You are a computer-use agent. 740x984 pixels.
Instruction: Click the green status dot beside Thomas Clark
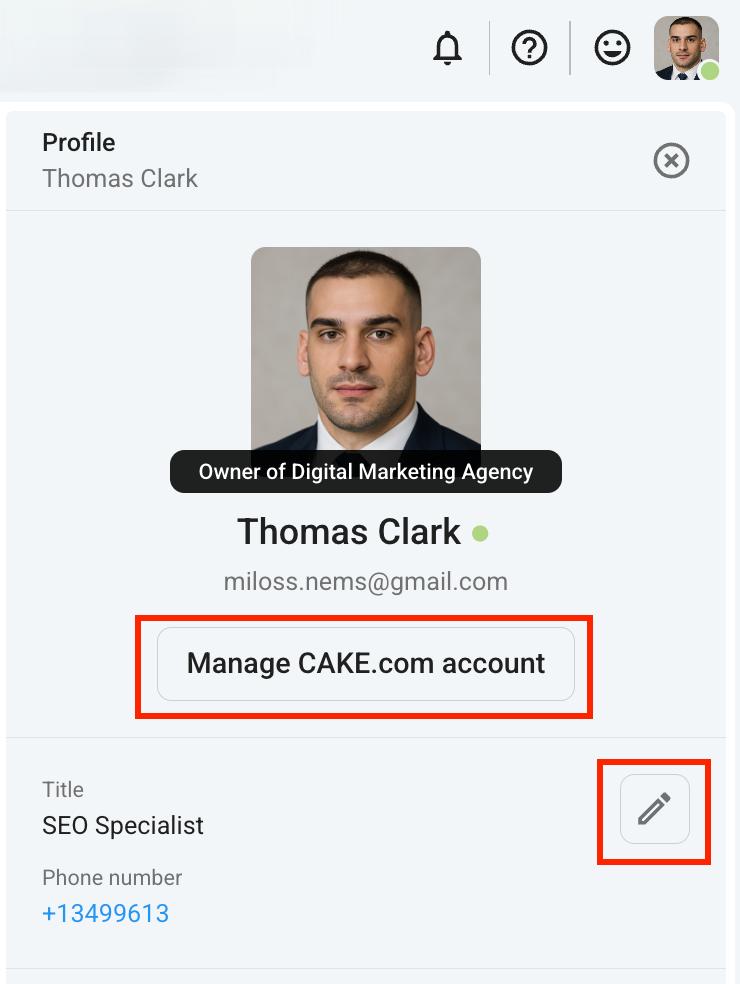tap(480, 533)
